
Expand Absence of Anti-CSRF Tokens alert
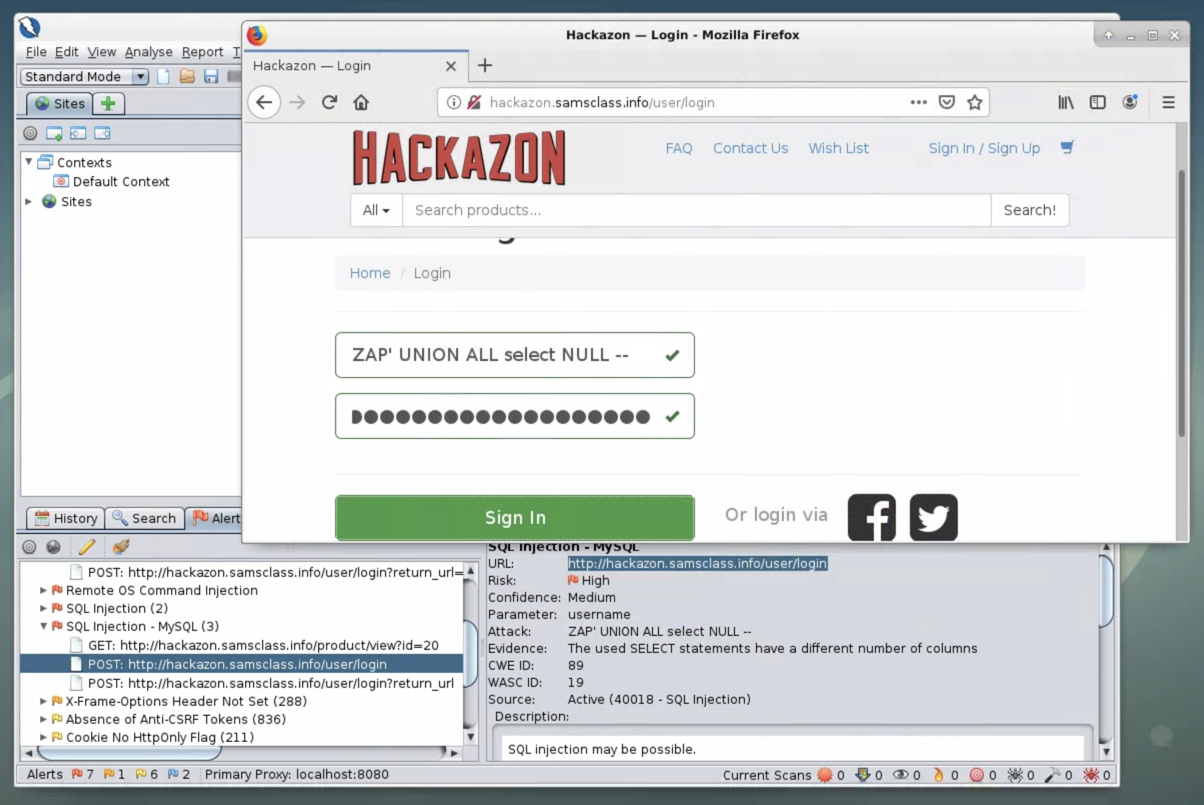(x=43, y=719)
